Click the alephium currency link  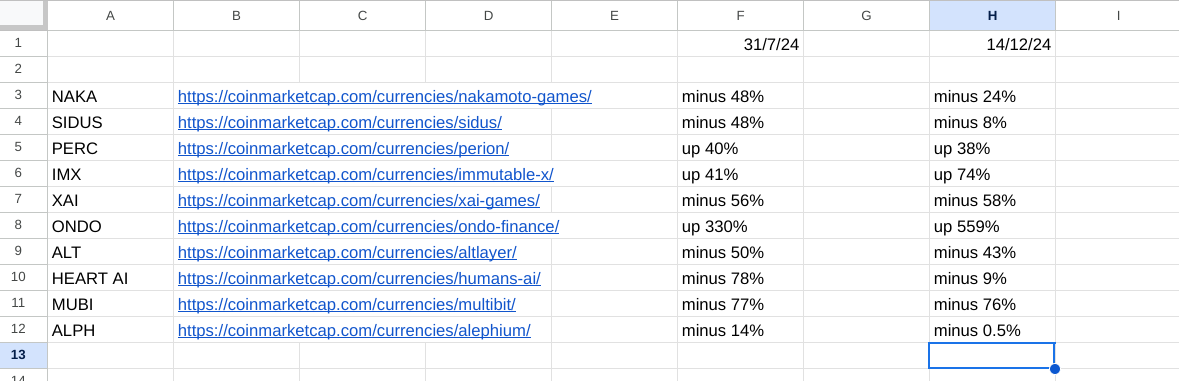(354, 330)
